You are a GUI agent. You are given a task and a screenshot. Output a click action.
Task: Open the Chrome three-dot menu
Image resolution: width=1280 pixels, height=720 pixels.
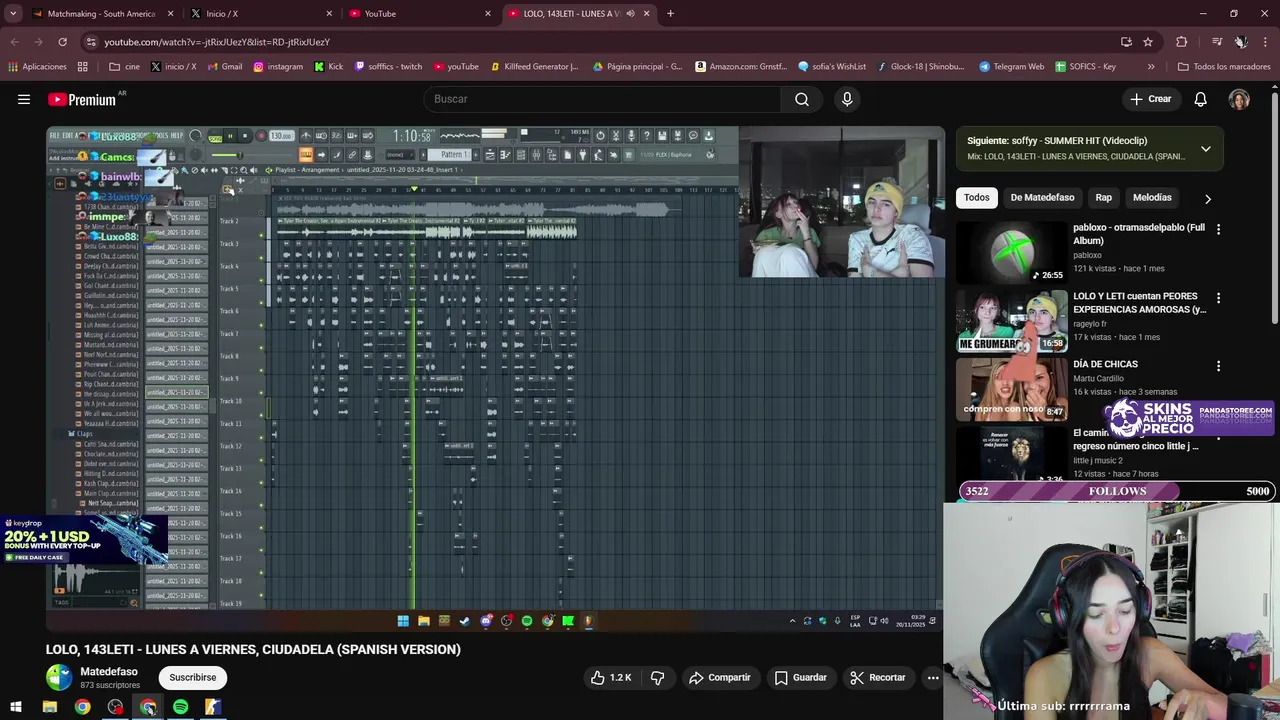[x=1265, y=42]
